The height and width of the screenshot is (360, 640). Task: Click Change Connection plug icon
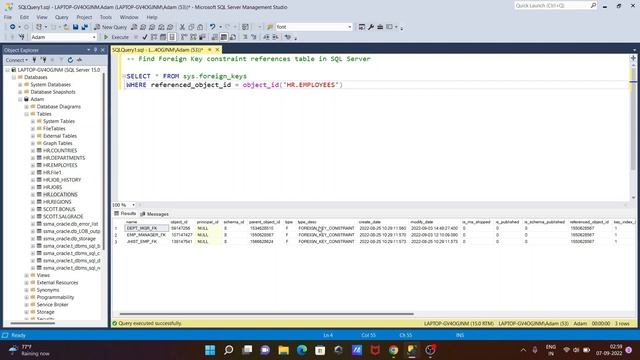[x=21, y=37]
